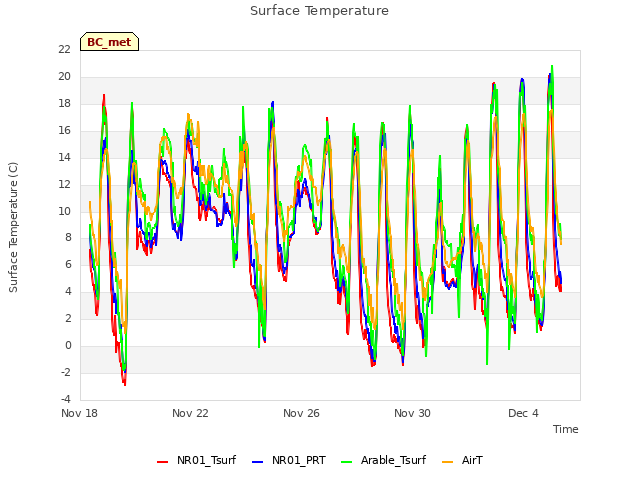Click the -2 y-axis tick label

click(66, 372)
